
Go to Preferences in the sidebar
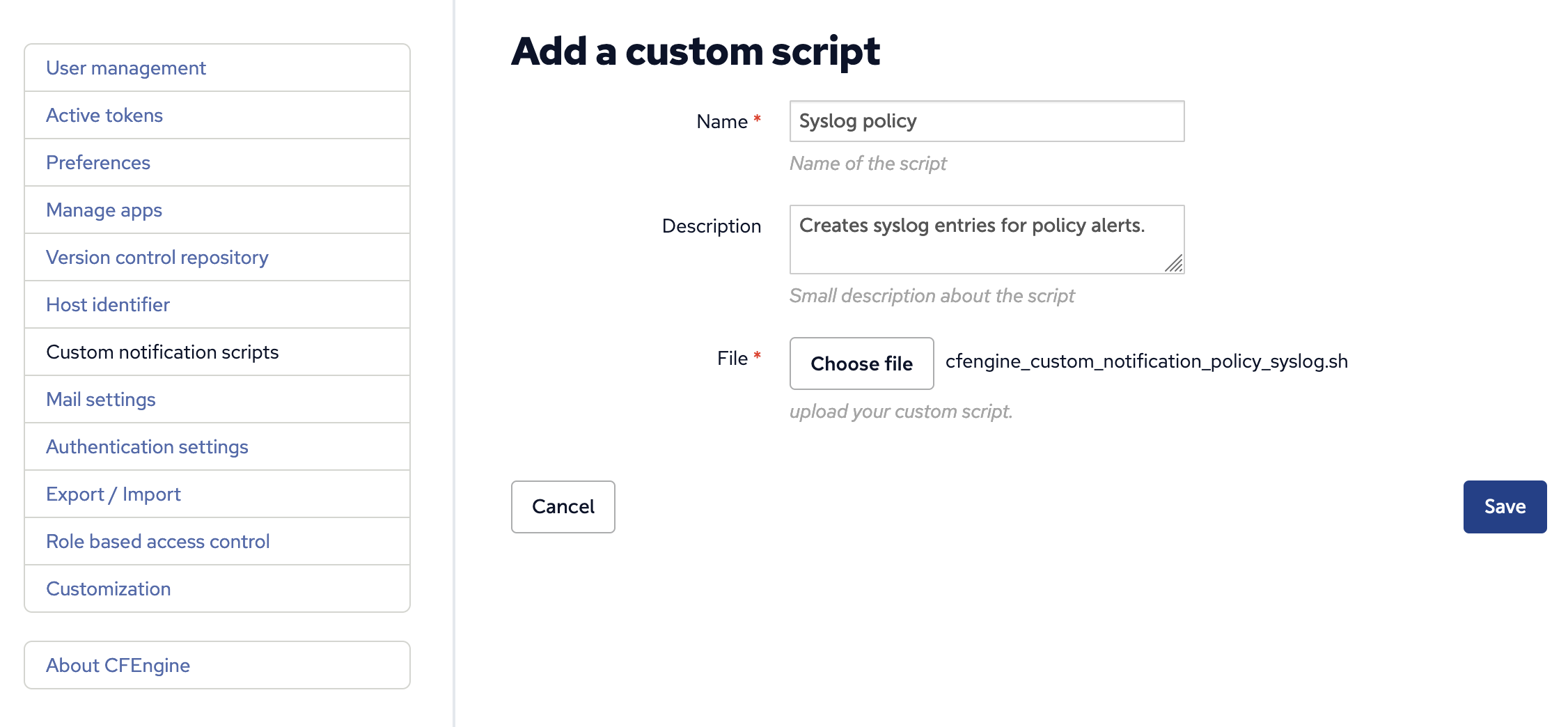97,162
